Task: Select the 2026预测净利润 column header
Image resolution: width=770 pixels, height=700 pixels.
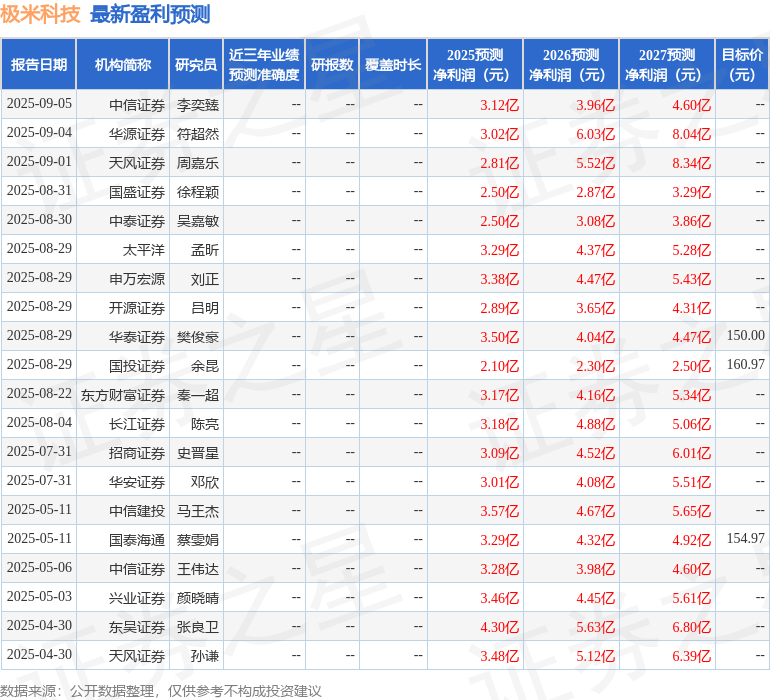Action: point(571,65)
